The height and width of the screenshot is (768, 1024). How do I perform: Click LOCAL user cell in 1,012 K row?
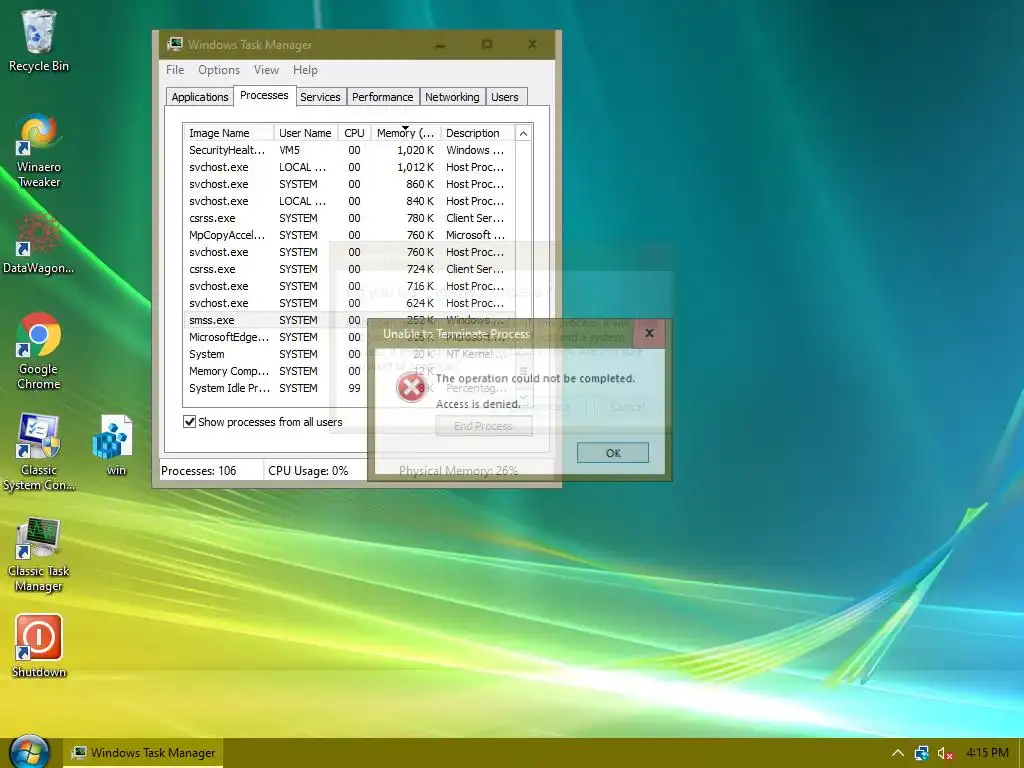point(302,167)
